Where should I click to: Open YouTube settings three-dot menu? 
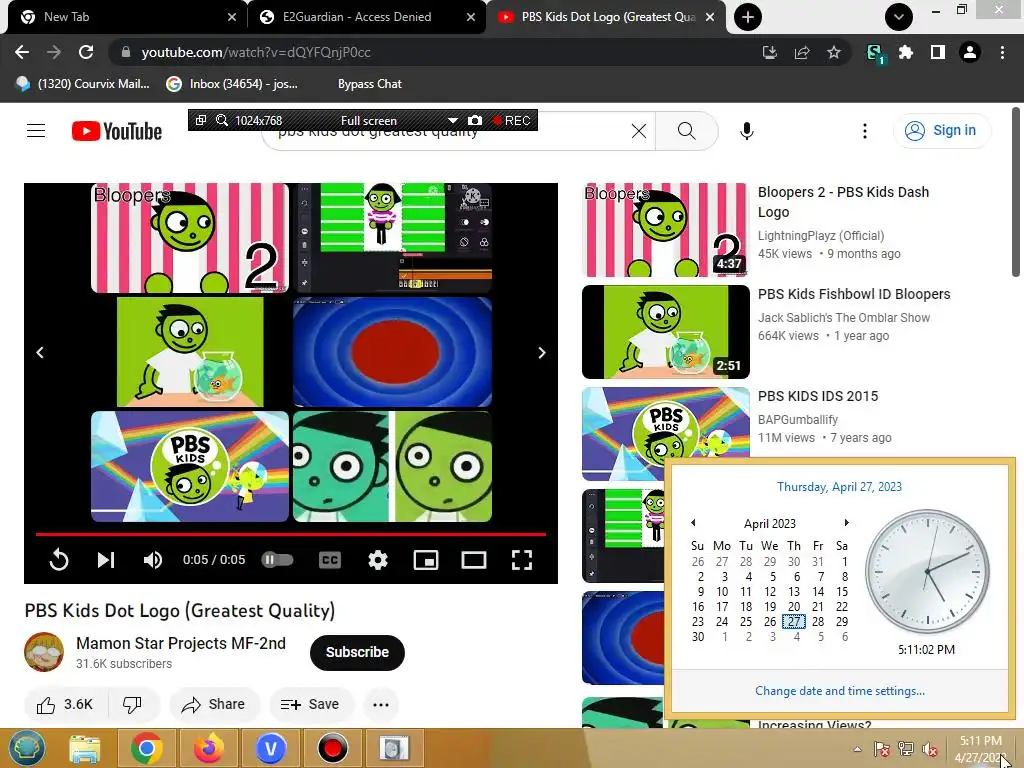point(865,131)
